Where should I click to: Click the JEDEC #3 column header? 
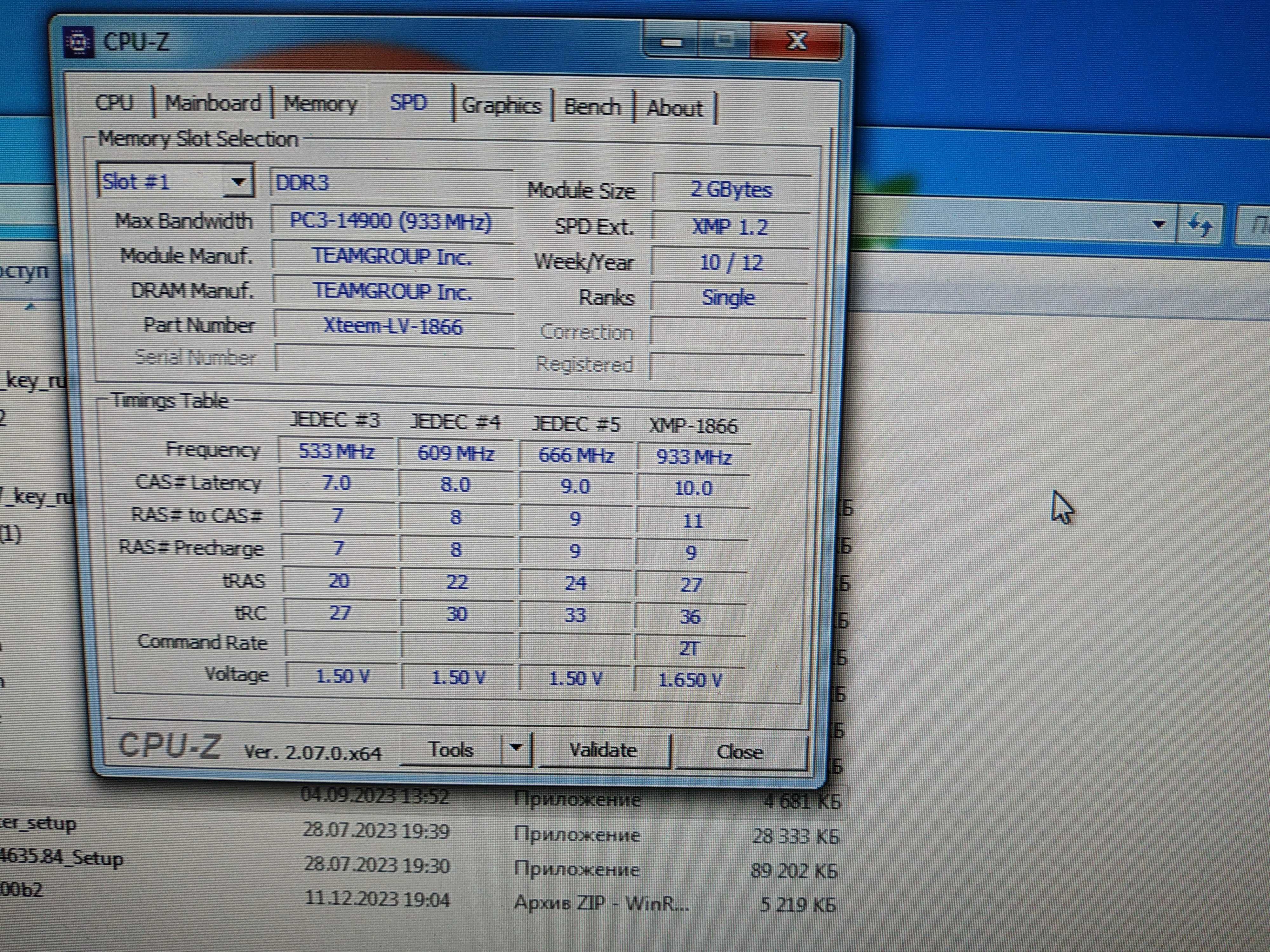tap(335, 420)
